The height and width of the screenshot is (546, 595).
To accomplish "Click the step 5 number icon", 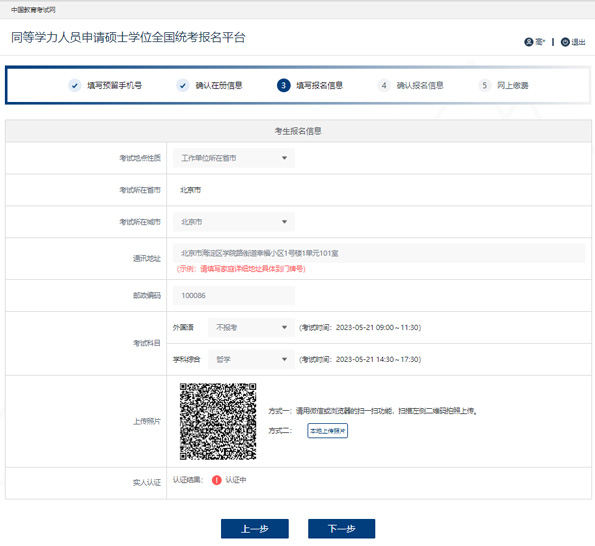I will point(485,85).
